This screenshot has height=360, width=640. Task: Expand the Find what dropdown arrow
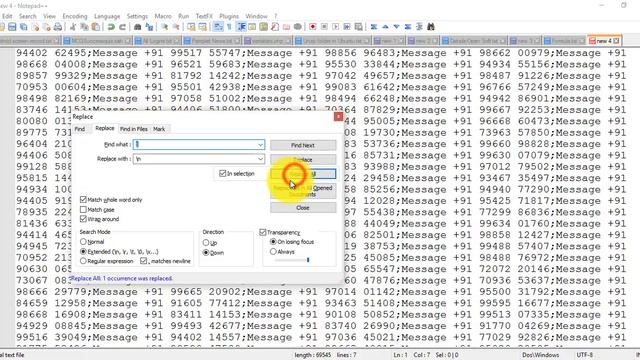click(x=260, y=144)
